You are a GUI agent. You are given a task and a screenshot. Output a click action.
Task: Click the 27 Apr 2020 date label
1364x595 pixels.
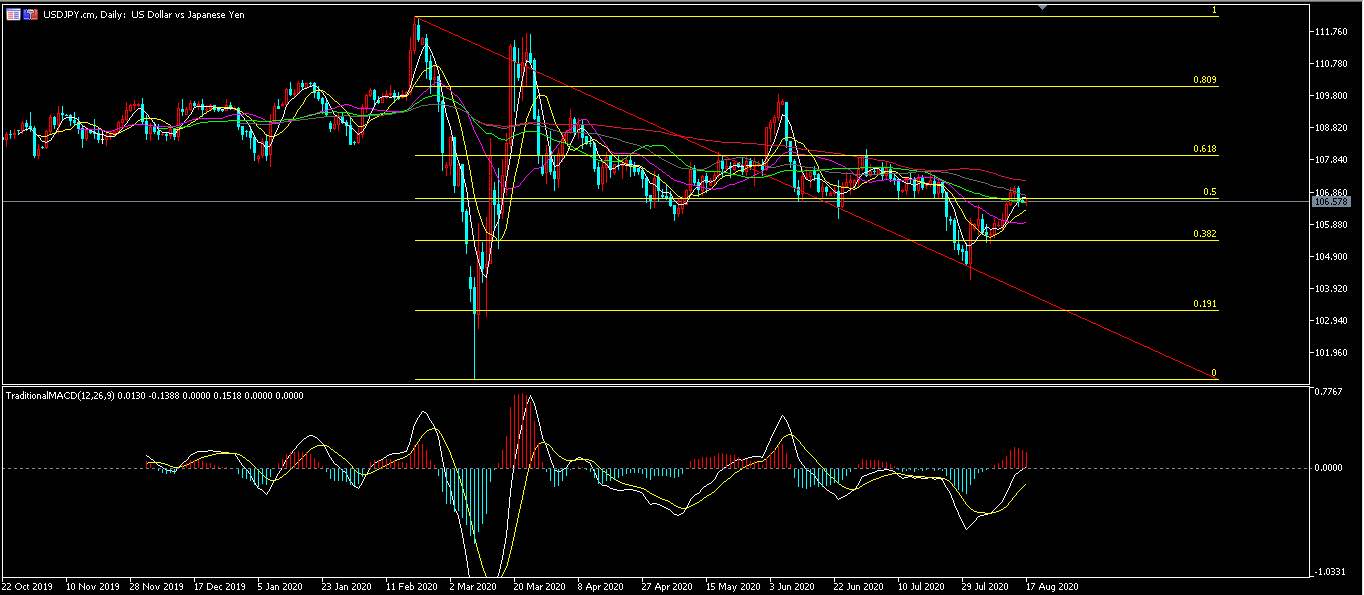click(667, 586)
